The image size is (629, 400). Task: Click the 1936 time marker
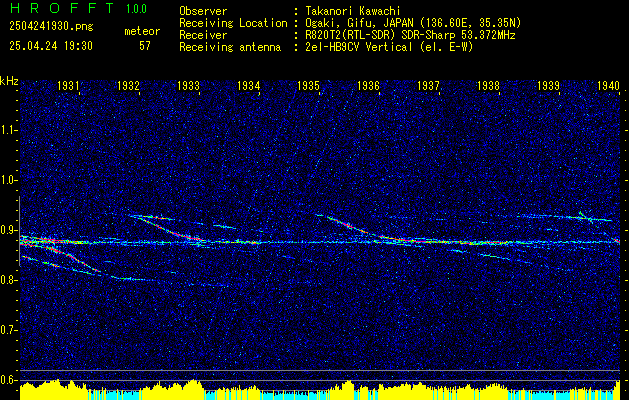coord(368,85)
